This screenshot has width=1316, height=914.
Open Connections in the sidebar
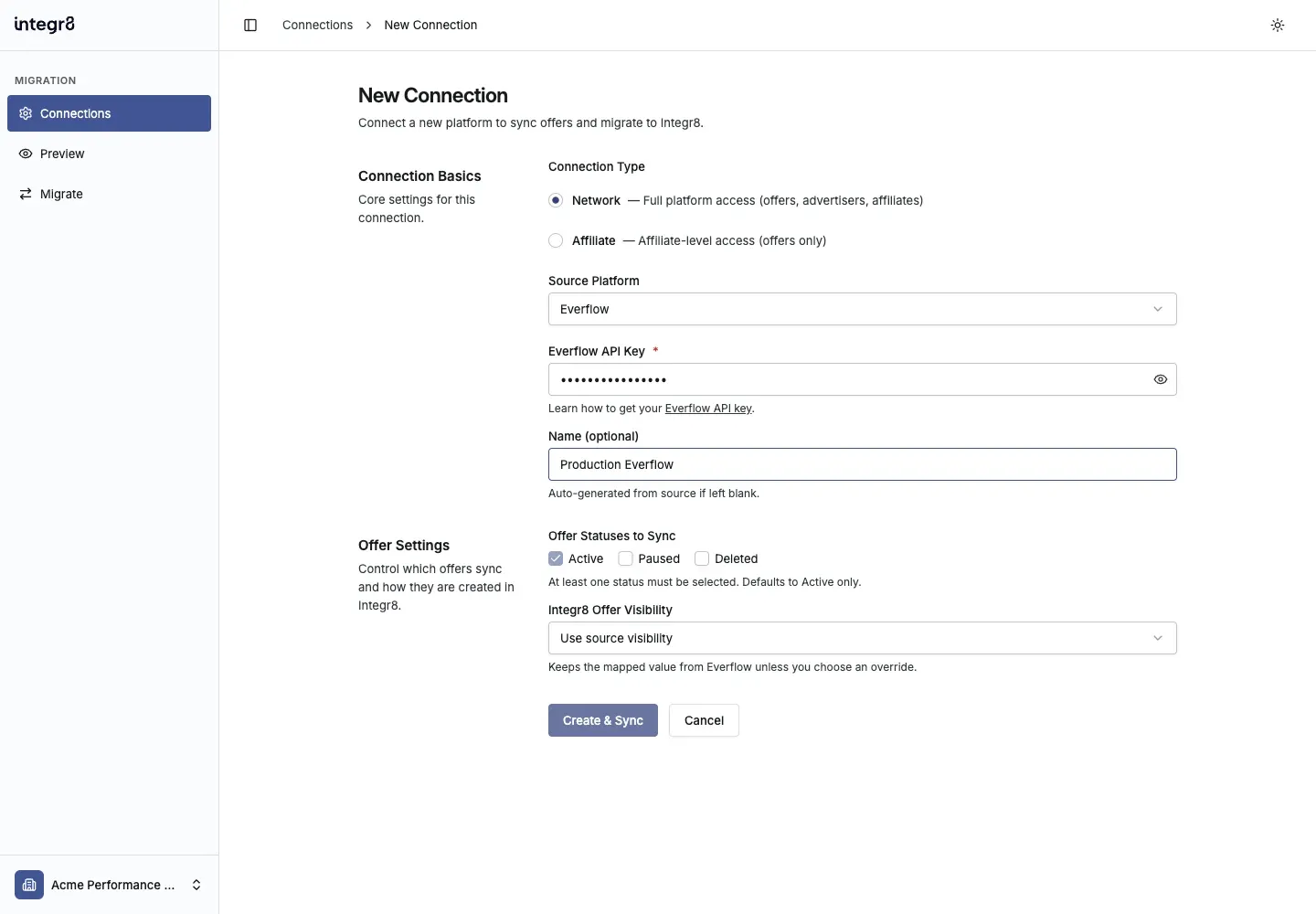pyautogui.click(x=109, y=113)
